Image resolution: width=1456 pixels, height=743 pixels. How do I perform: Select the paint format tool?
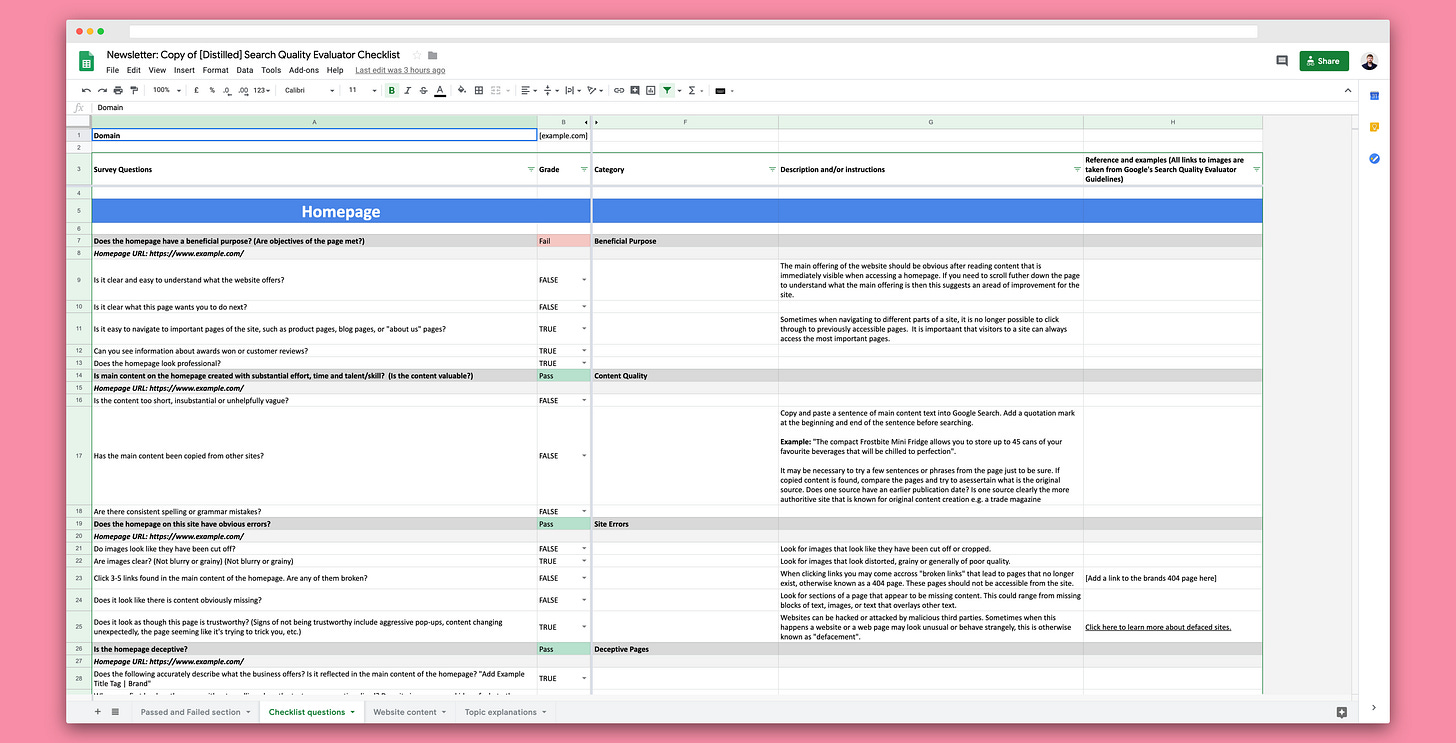coord(134,90)
